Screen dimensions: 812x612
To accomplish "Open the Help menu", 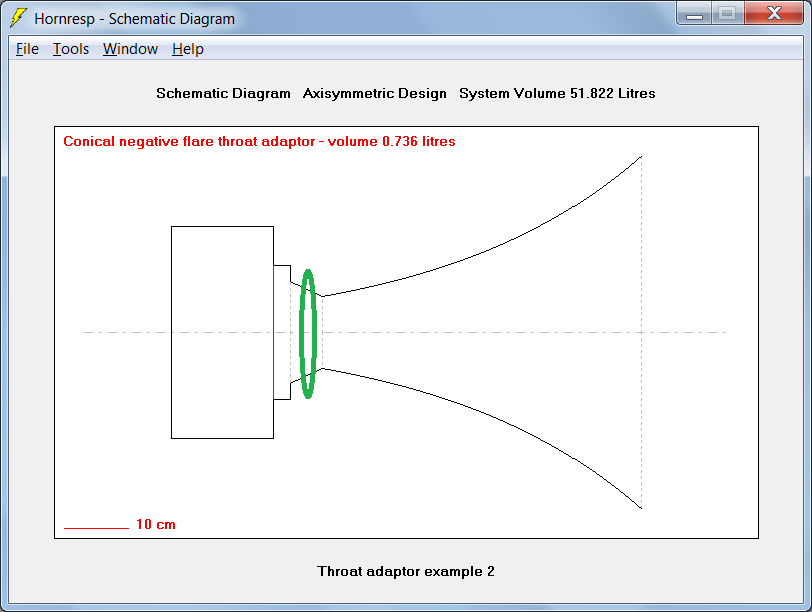I will (x=187, y=49).
